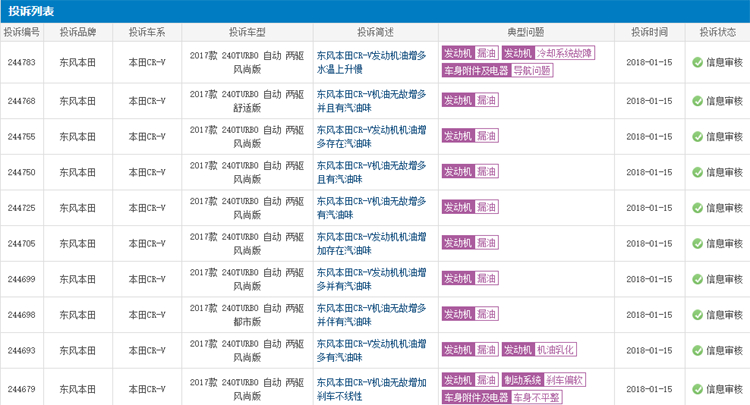This screenshot has height=405, width=750.
Task: Click green check icon in row 244679
Action: (697, 389)
